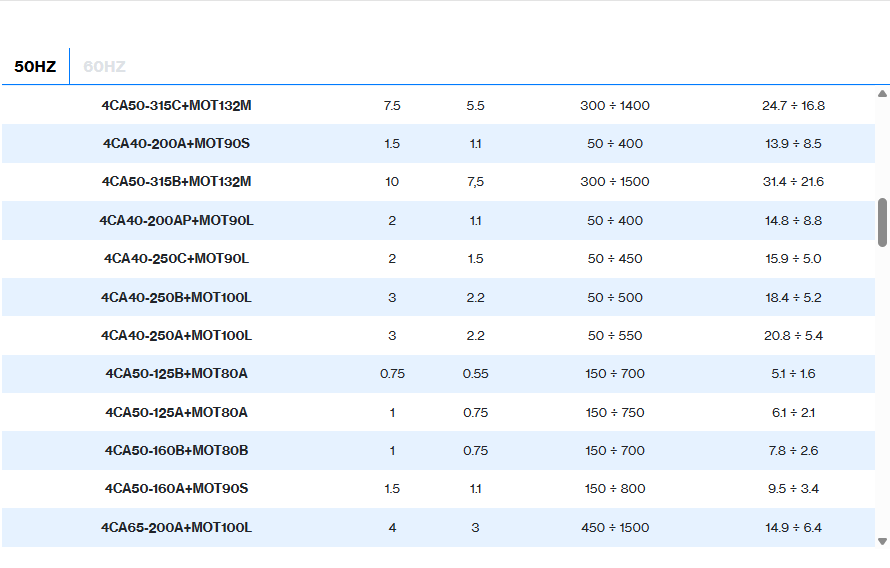Click the 300 ÷ 1400 flow range cell

point(614,105)
